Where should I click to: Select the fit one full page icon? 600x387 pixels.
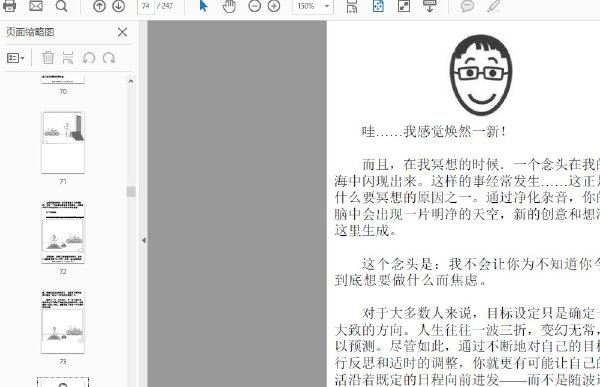click(378, 6)
